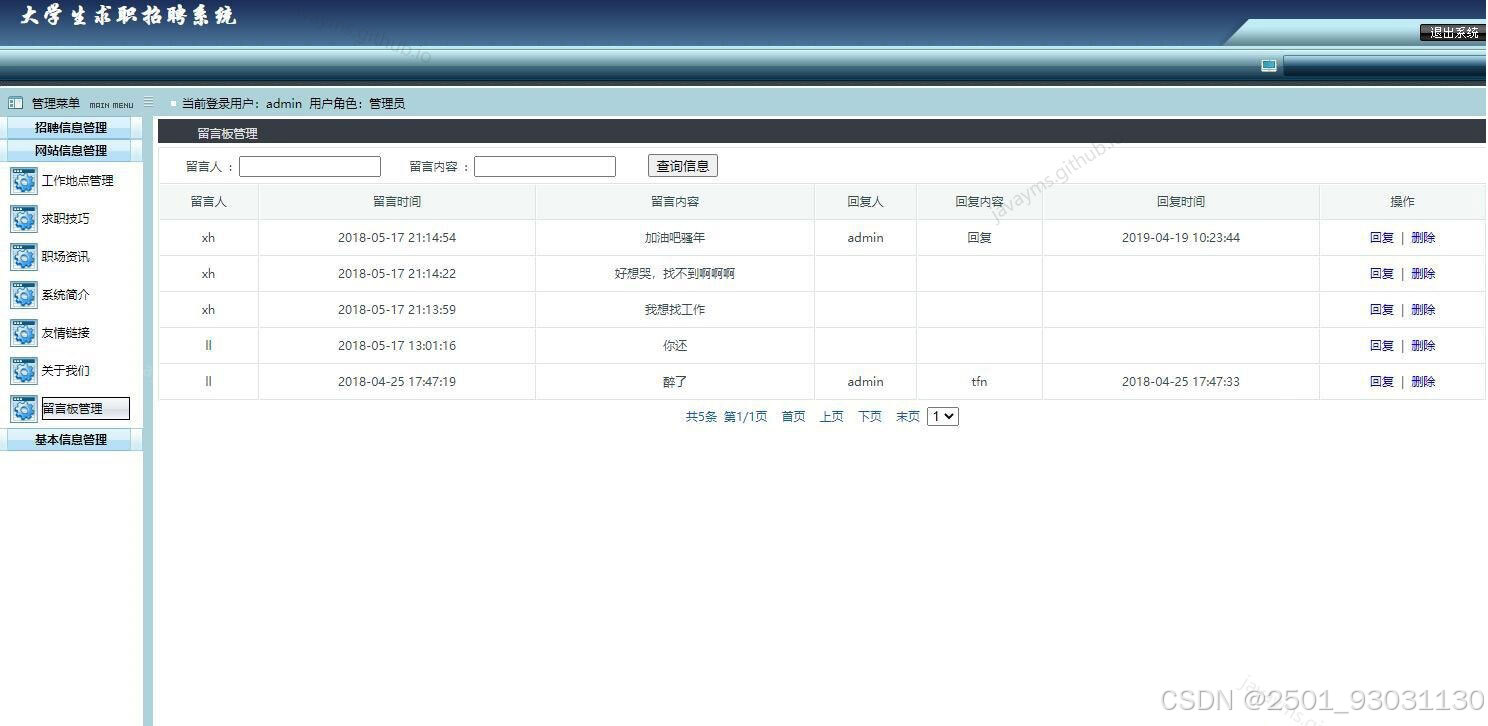The width and height of the screenshot is (1488, 726).
Task: Click the gear icon beside 工作地点管理
Action: (24, 181)
